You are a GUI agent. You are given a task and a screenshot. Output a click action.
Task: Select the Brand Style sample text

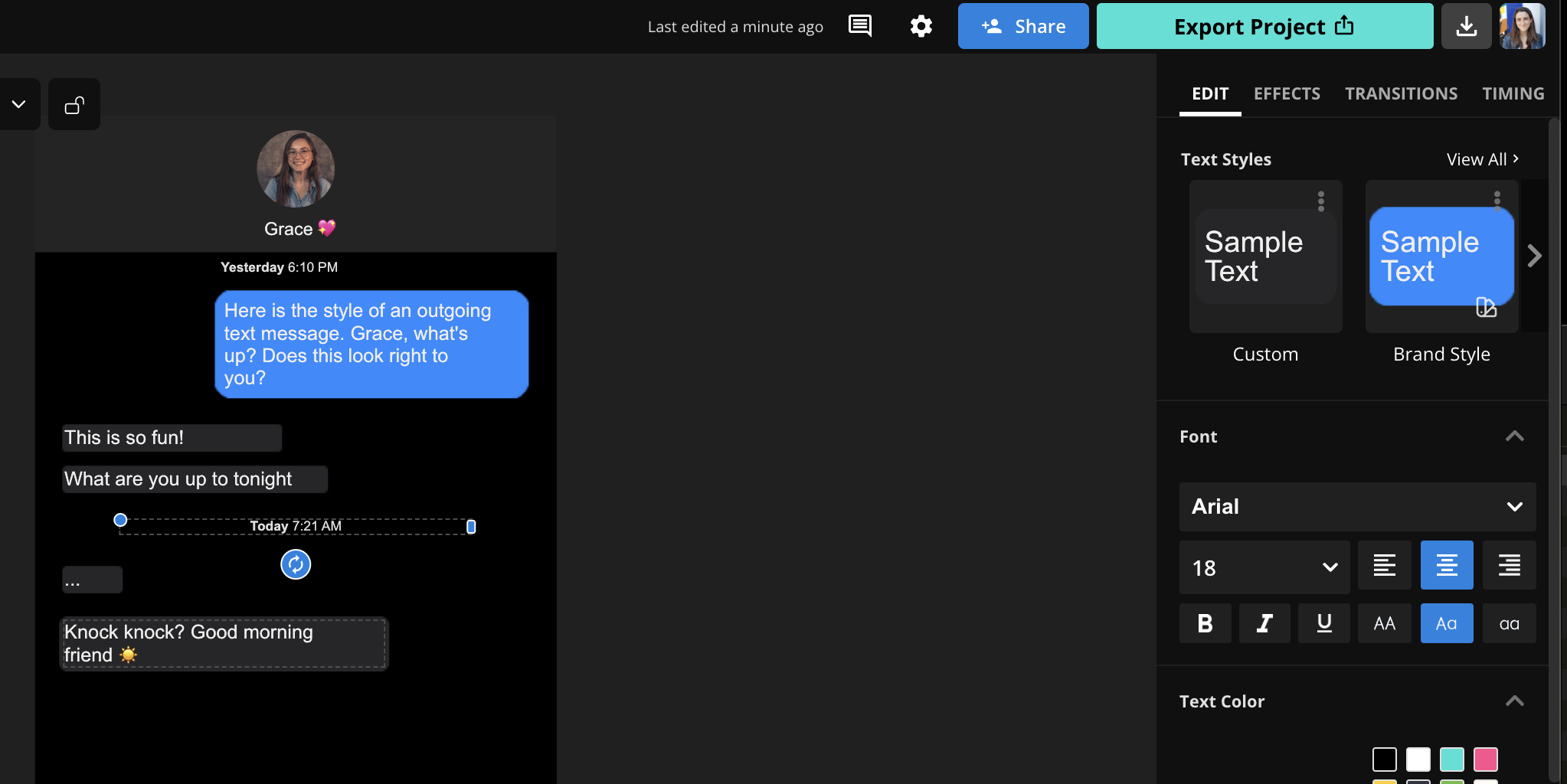[x=1442, y=256]
